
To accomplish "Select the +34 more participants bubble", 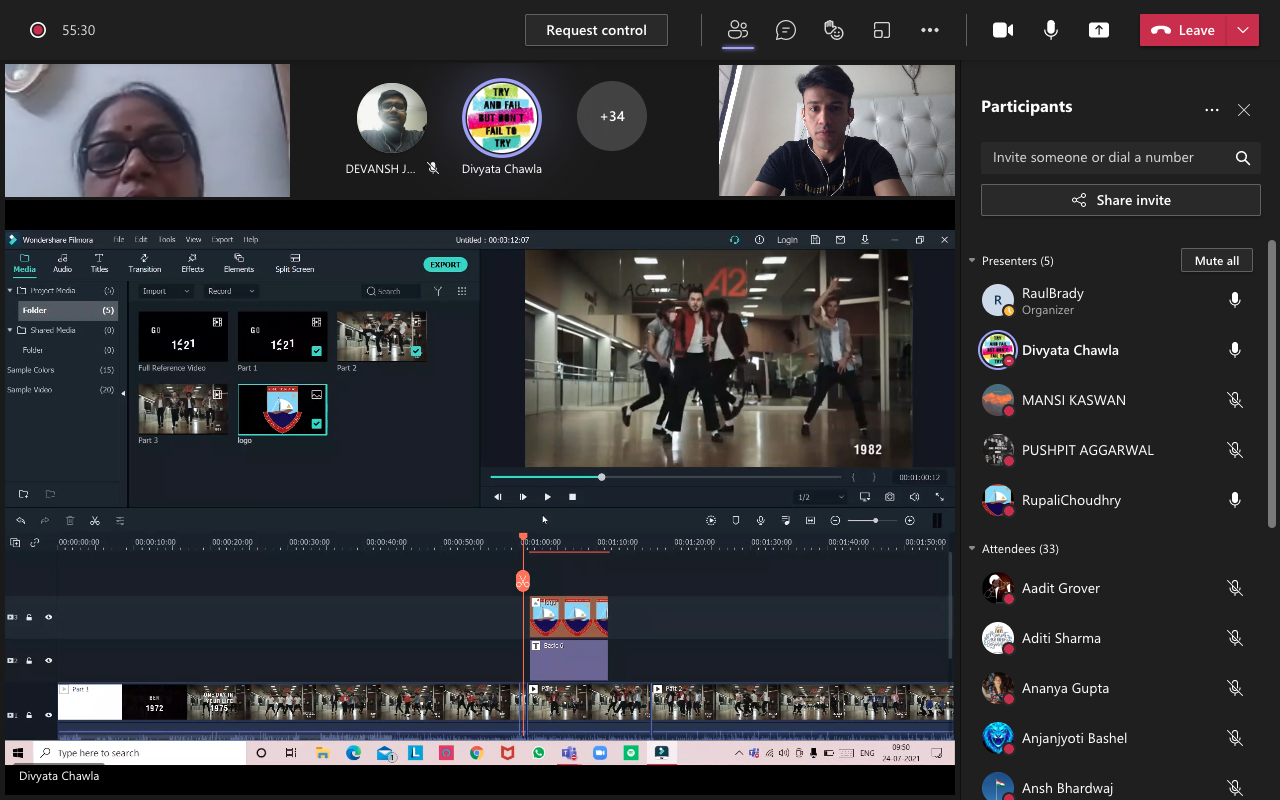I will coord(612,117).
